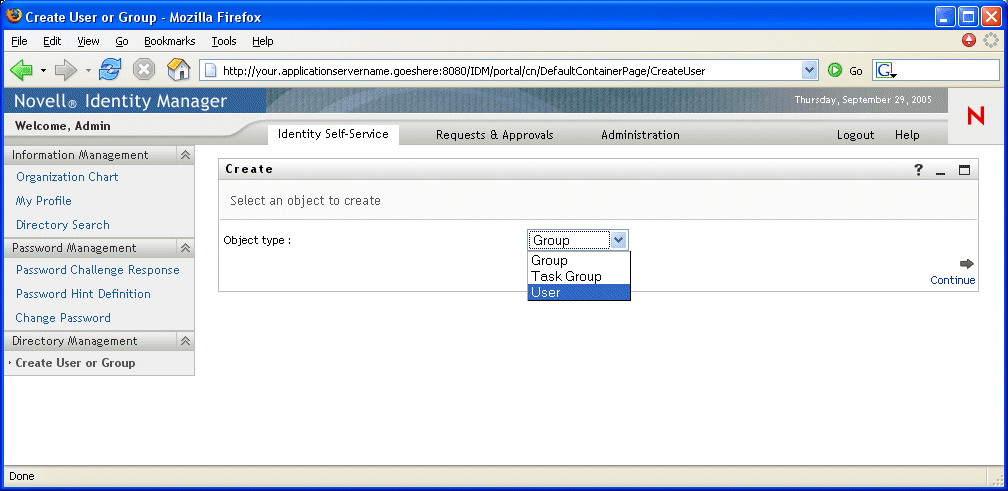Reload the page with the refresh icon
The height and width of the screenshot is (491, 1008).
click(110, 70)
